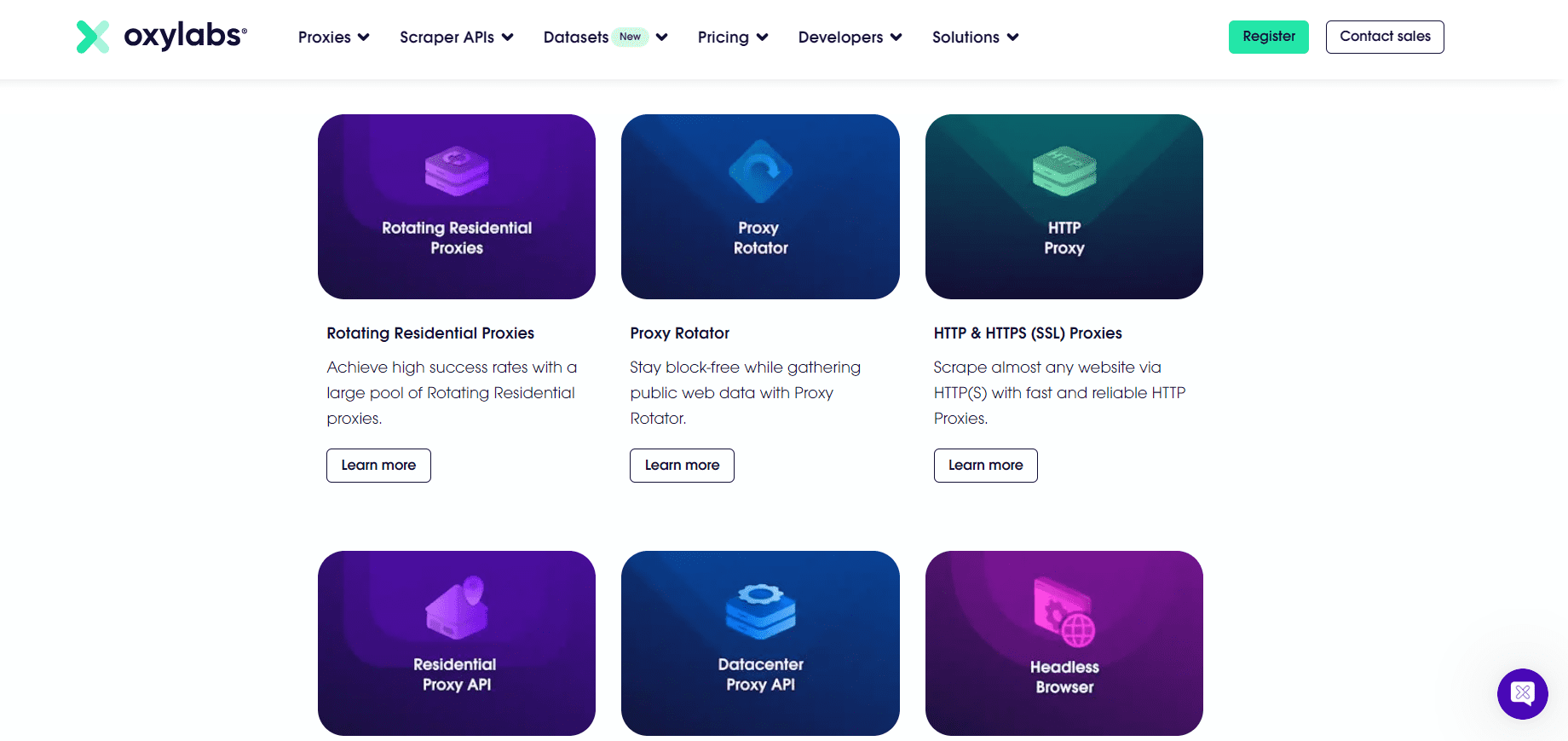The width and height of the screenshot is (1568, 741).
Task: Learn more about HTTP & HTTPS Proxies
Action: (985, 466)
